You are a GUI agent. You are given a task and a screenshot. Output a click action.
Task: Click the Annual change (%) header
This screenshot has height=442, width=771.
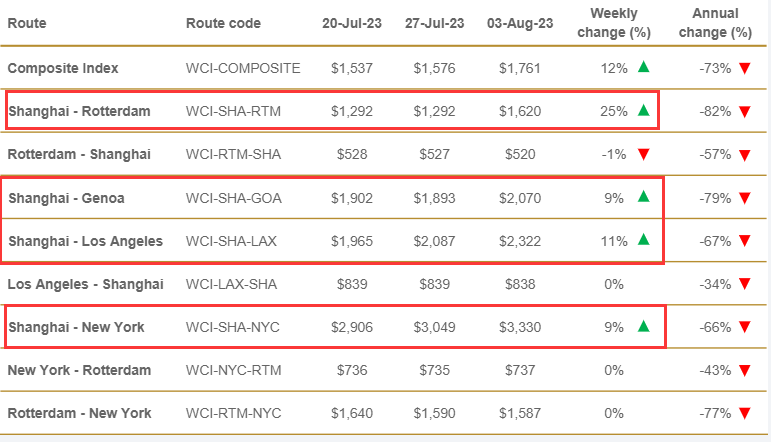(715, 23)
